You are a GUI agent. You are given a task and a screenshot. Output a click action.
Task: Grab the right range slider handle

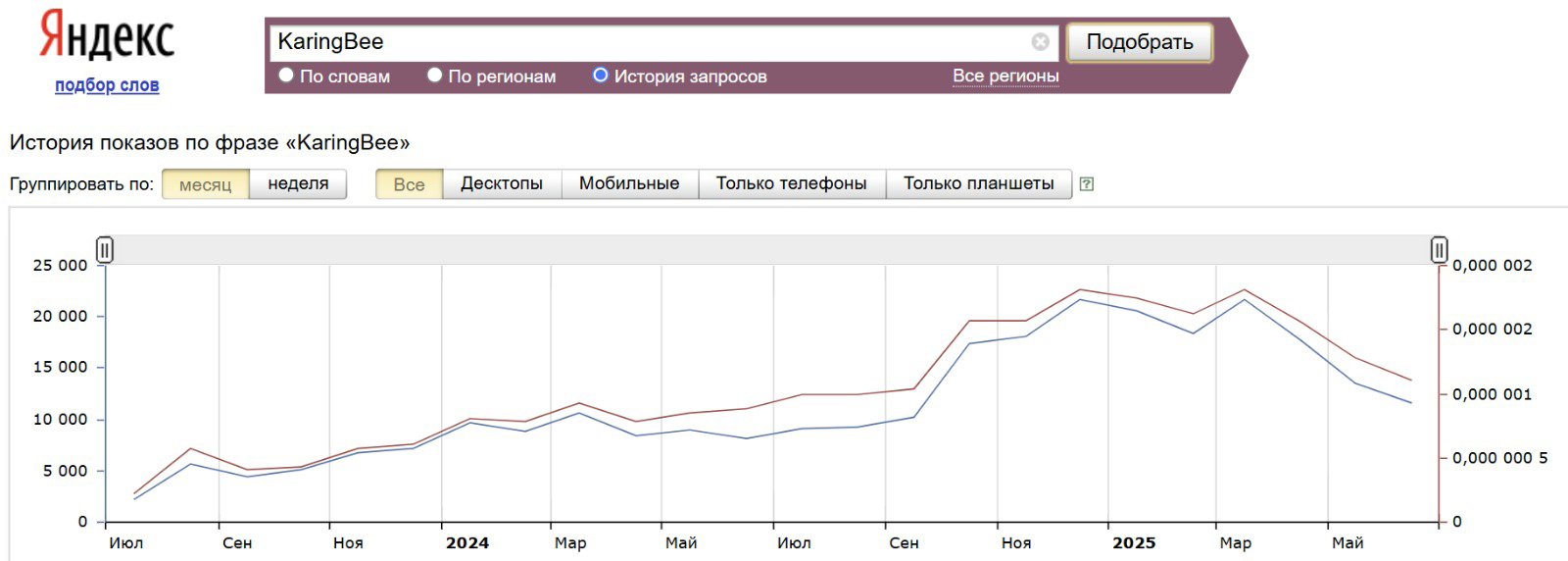tap(1439, 250)
